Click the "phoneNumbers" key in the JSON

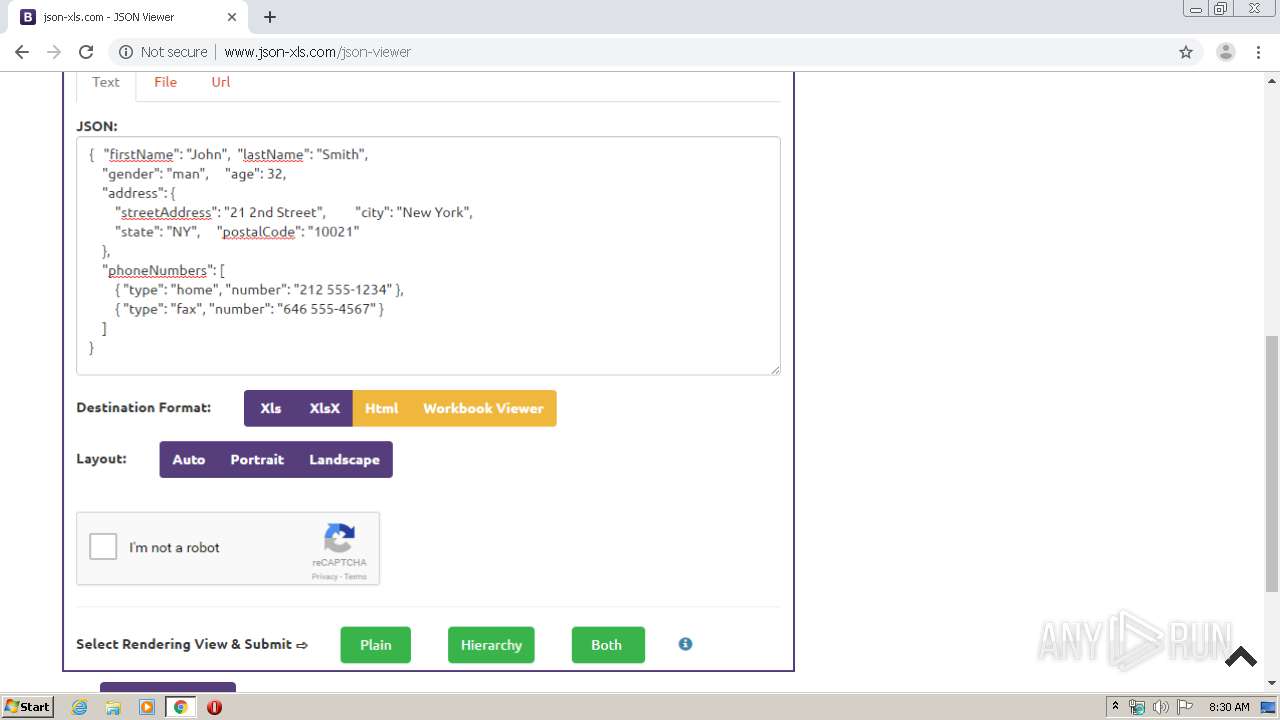coord(157,270)
